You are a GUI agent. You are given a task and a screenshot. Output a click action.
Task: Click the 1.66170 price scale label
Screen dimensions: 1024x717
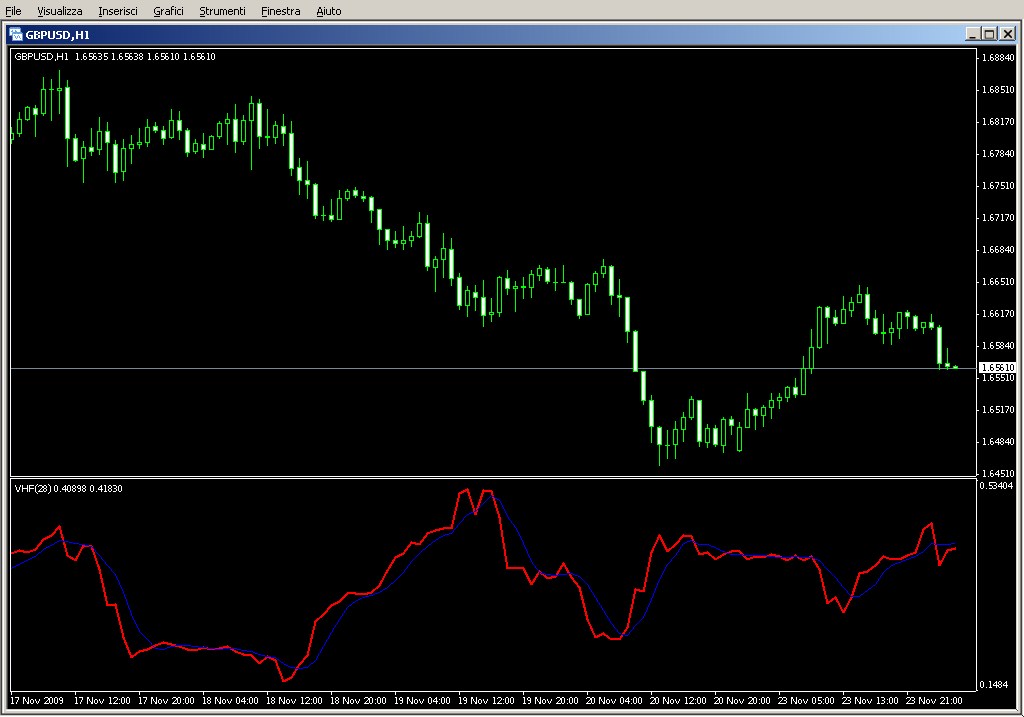pyautogui.click(x=998, y=313)
